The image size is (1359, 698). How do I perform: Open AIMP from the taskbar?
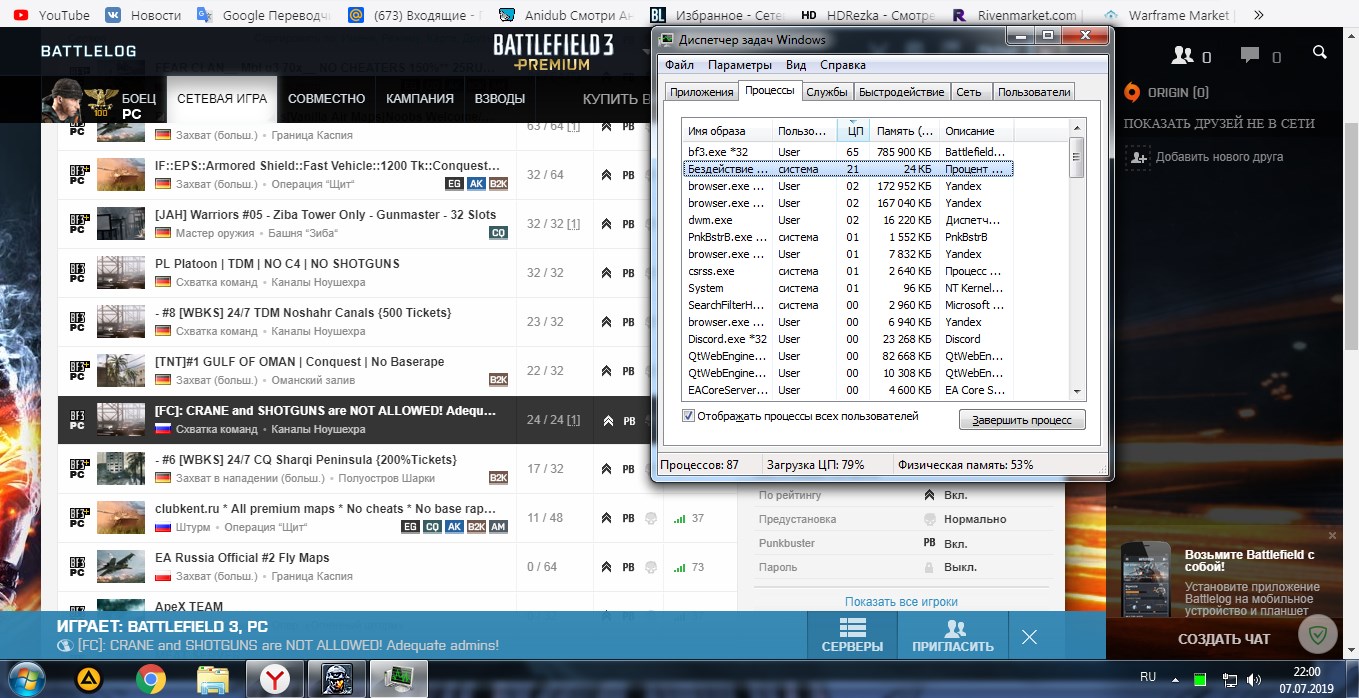[88, 680]
